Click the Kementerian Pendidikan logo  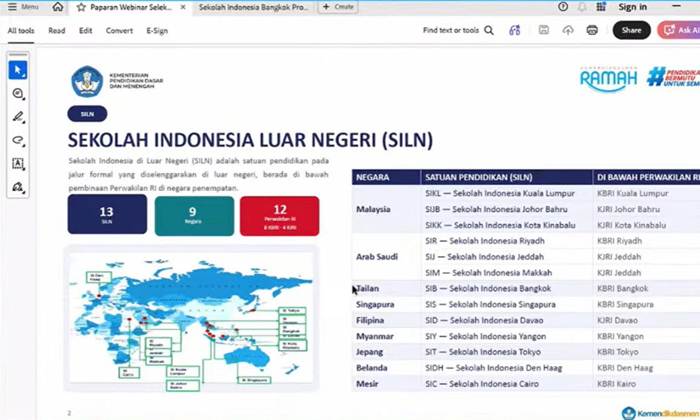pos(117,81)
